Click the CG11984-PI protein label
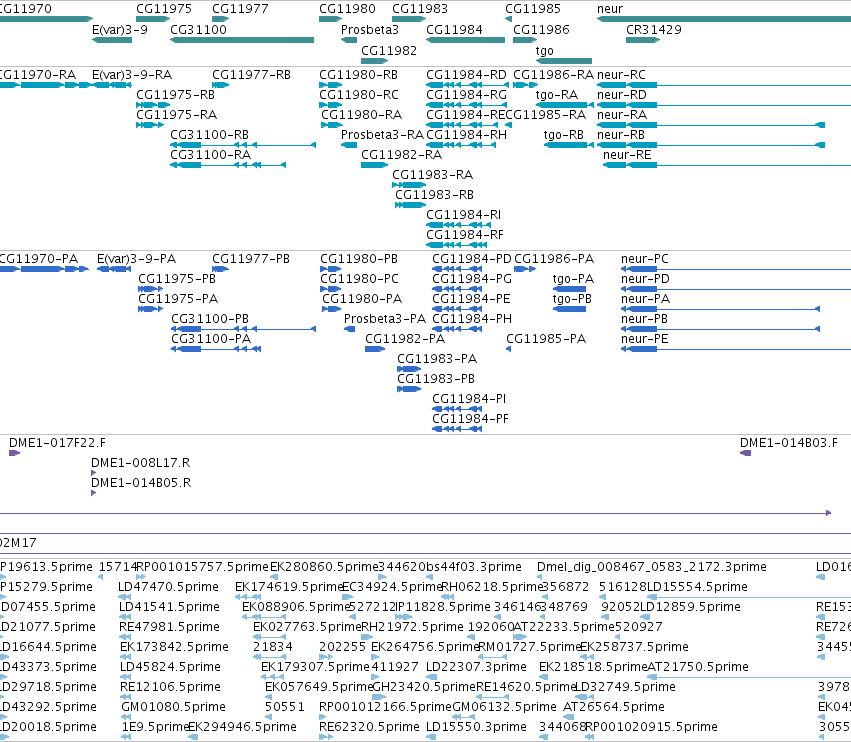851x742 pixels. pos(469,399)
